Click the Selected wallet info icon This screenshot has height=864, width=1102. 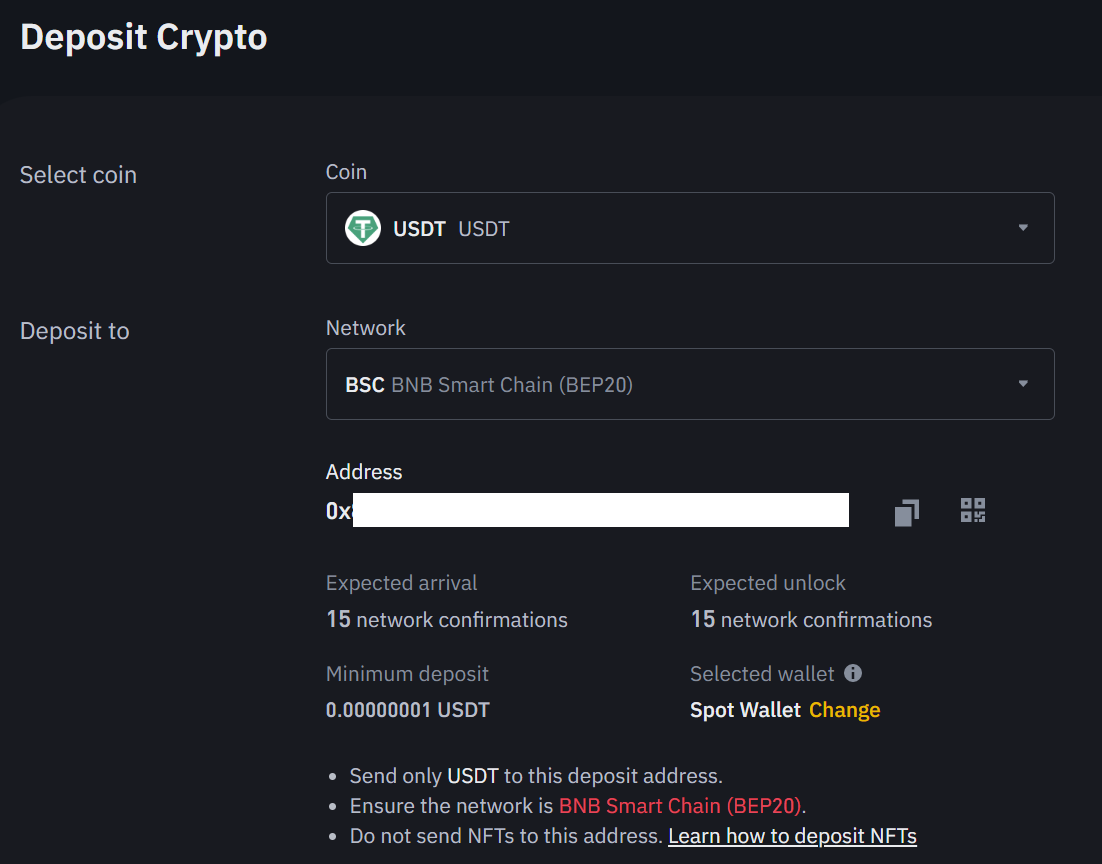pos(853,673)
